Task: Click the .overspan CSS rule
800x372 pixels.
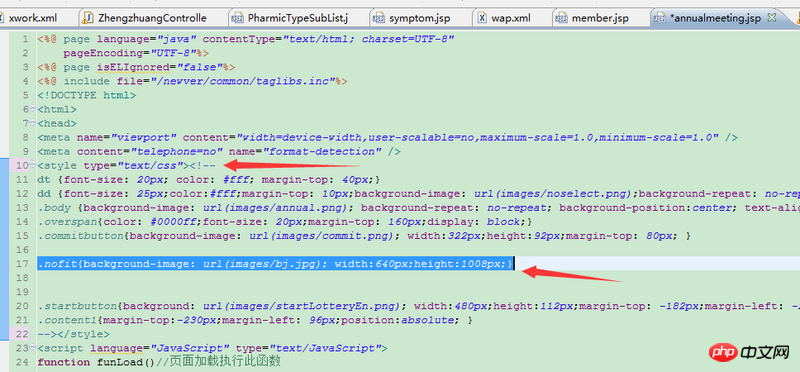Action: pyautogui.click(x=285, y=222)
